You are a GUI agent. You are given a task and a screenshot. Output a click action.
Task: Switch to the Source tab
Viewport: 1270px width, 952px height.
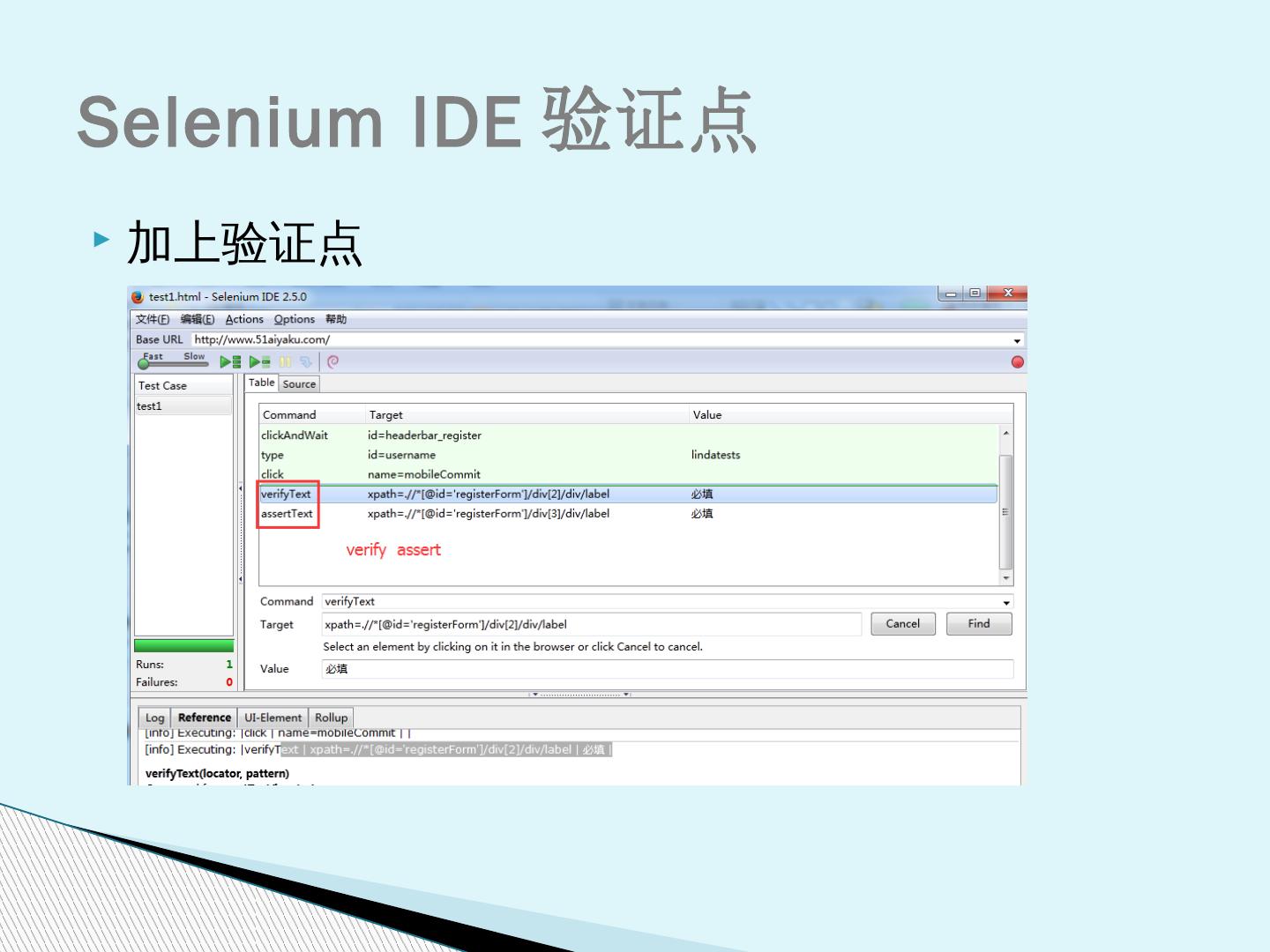pos(299,383)
